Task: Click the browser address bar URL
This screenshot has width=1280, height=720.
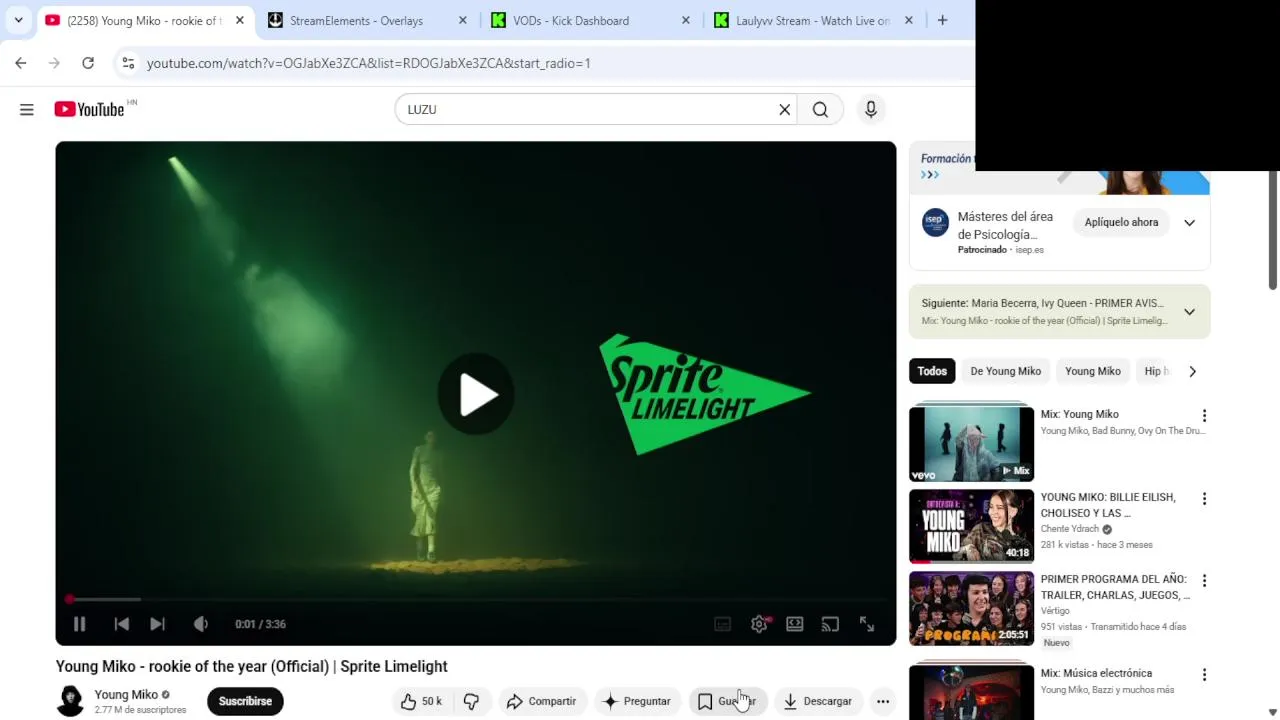Action: coord(369,63)
